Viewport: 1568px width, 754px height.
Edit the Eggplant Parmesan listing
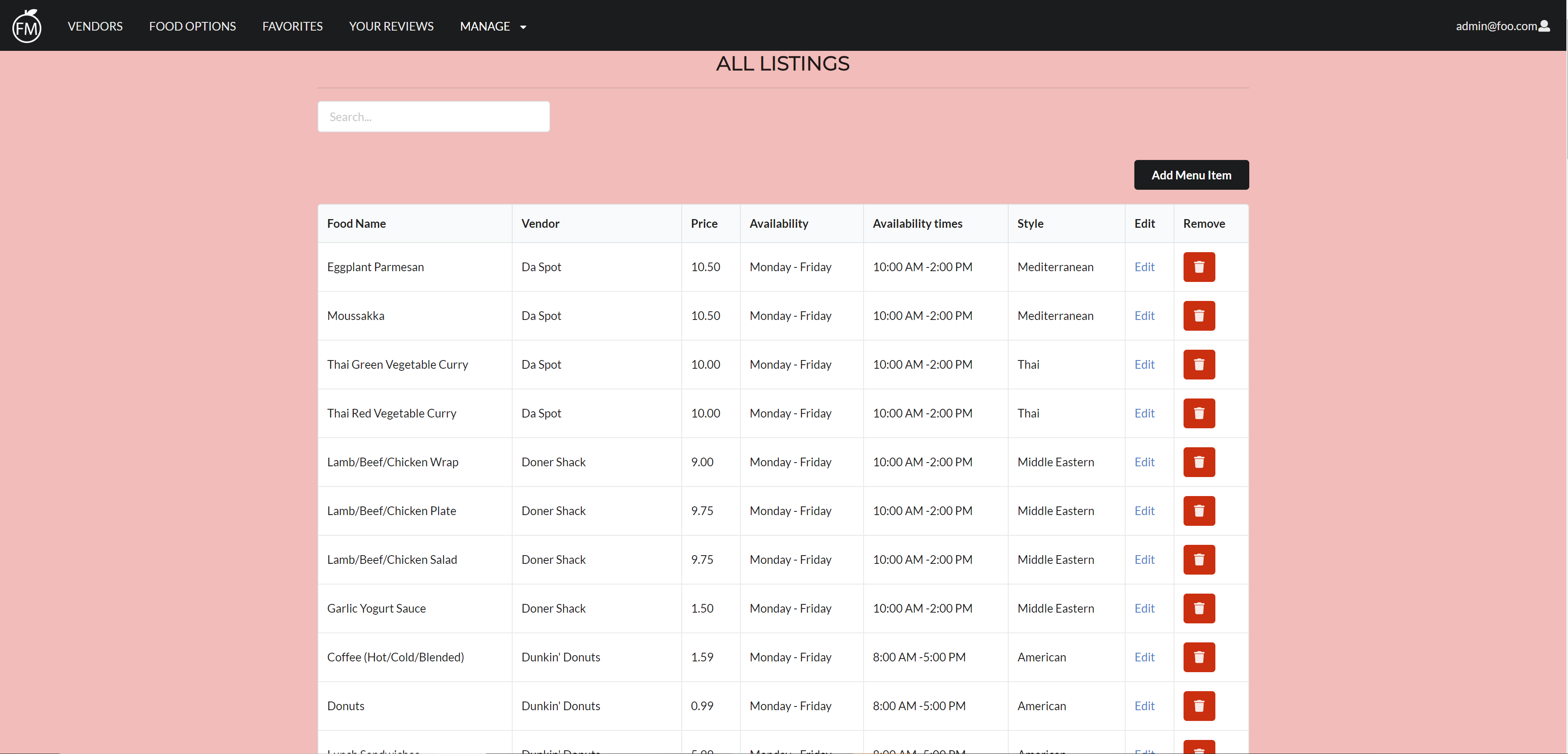point(1144,267)
